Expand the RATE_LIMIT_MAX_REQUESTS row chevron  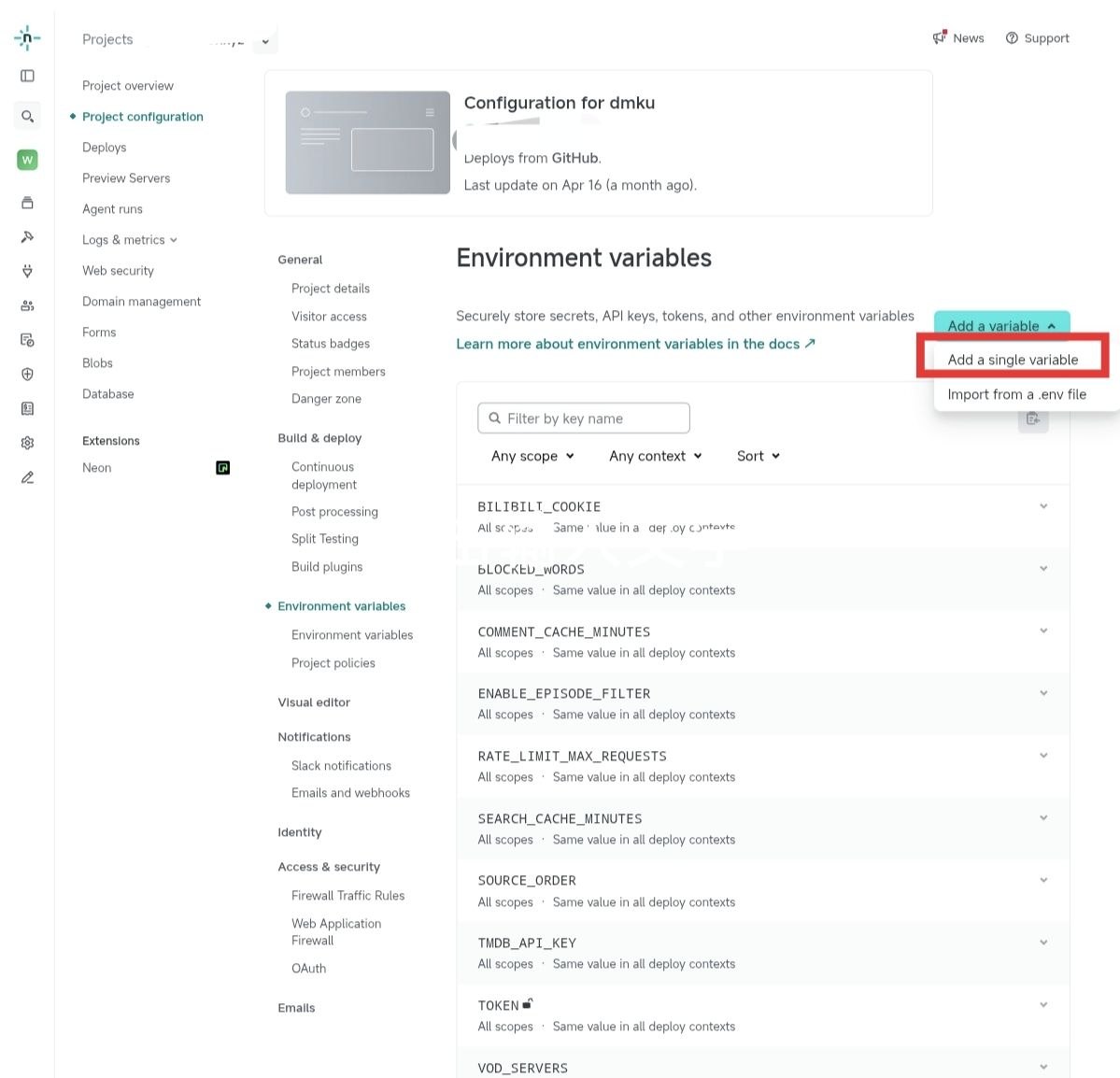[x=1043, y=755]
